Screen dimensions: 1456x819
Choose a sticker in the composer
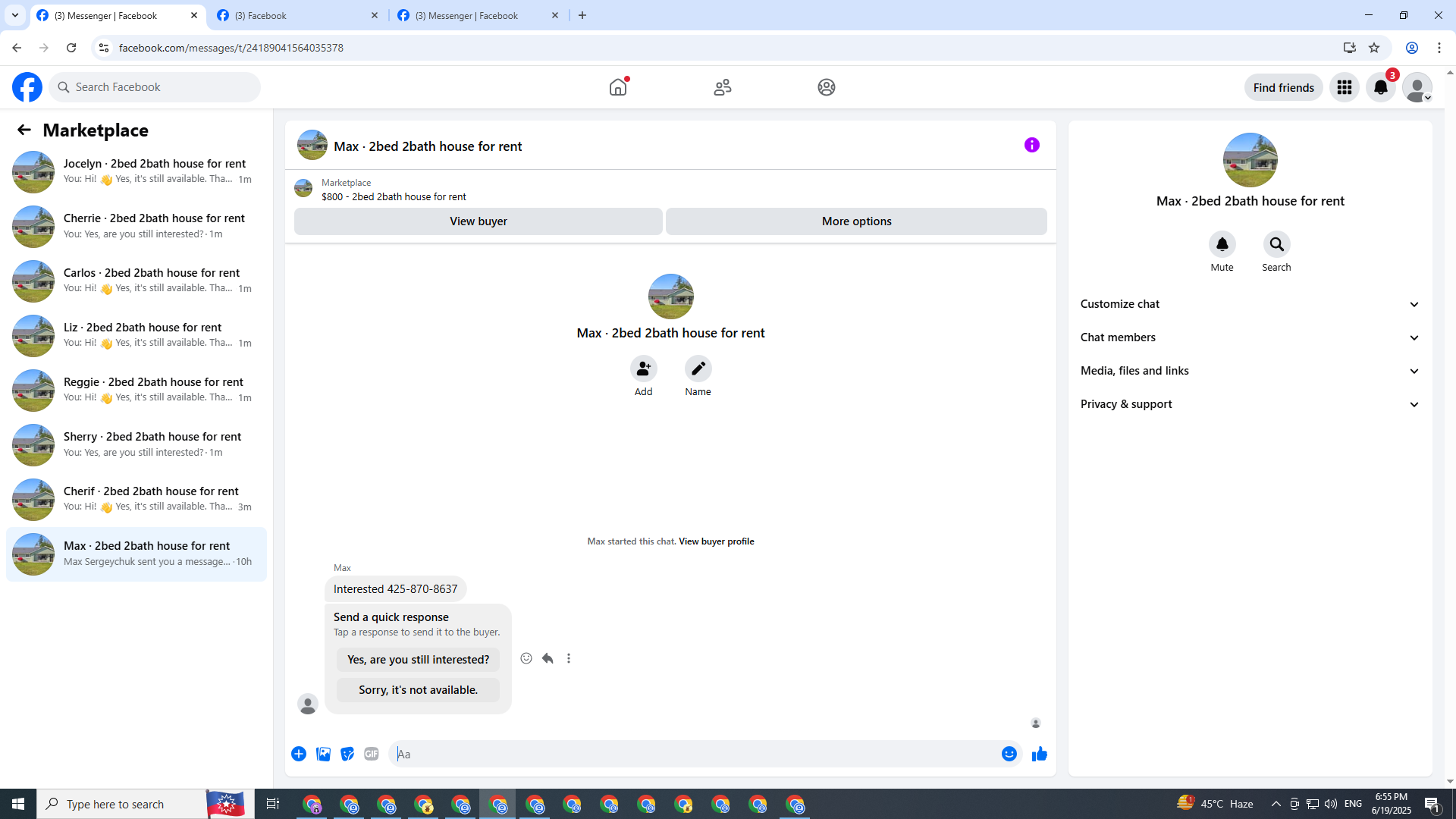(x=347, y=754)
